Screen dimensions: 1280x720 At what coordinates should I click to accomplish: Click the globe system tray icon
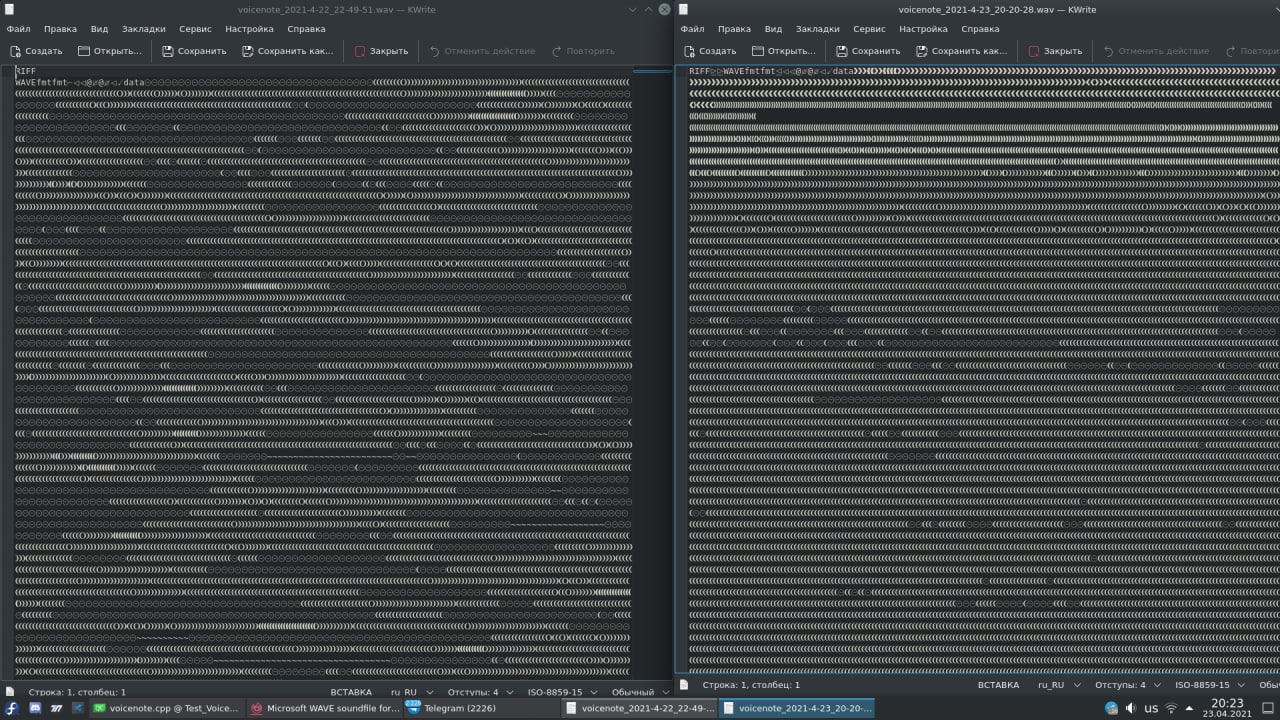[1111, 708]
